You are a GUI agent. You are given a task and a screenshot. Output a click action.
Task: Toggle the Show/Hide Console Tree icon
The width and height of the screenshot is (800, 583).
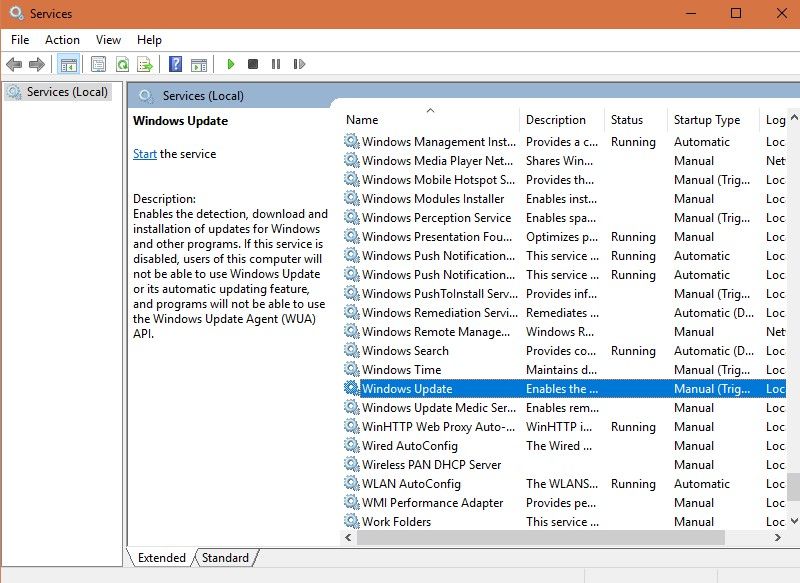[x=68, y=64]
